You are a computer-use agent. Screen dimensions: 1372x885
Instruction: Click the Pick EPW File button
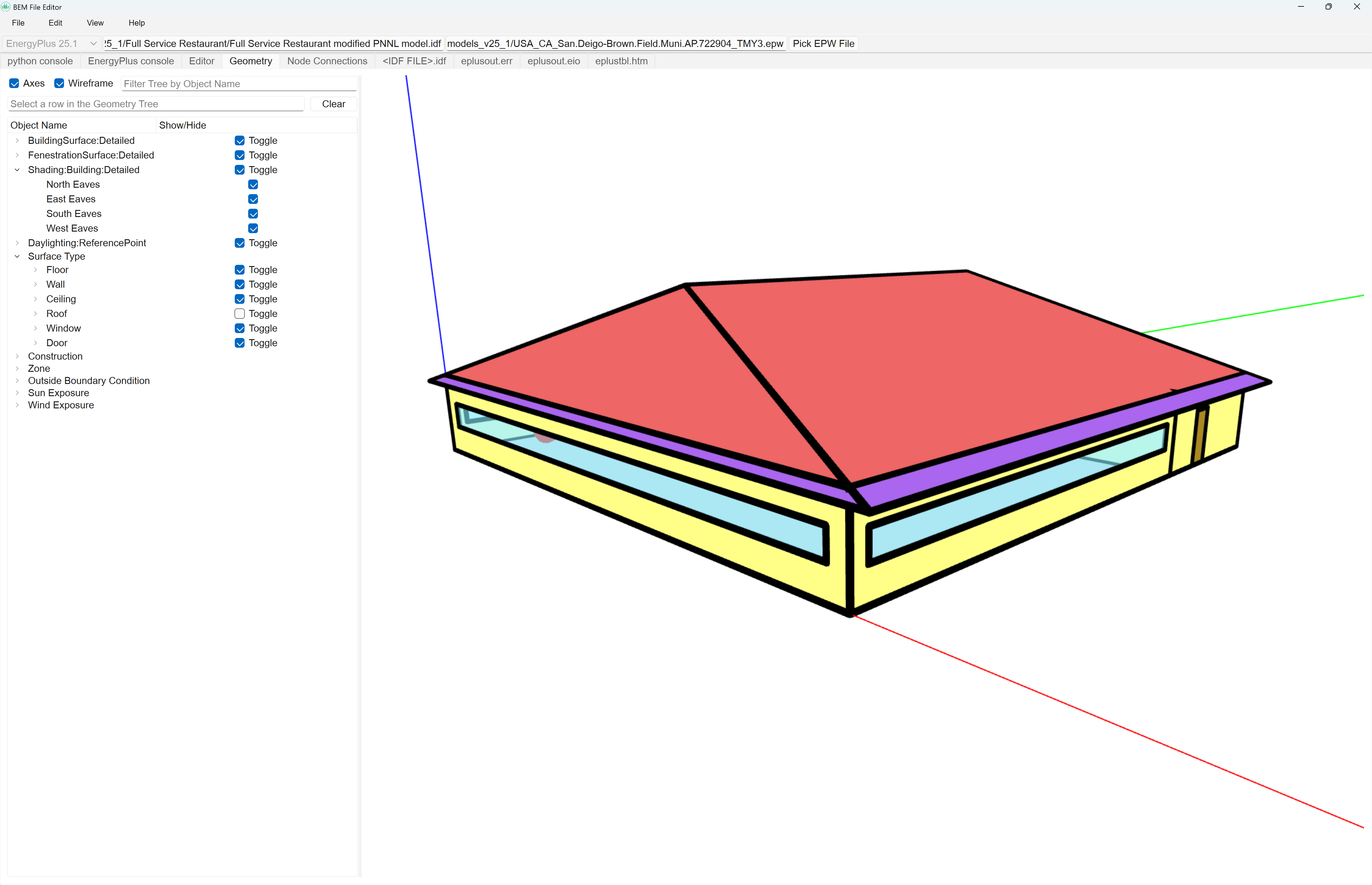point(823,44)
